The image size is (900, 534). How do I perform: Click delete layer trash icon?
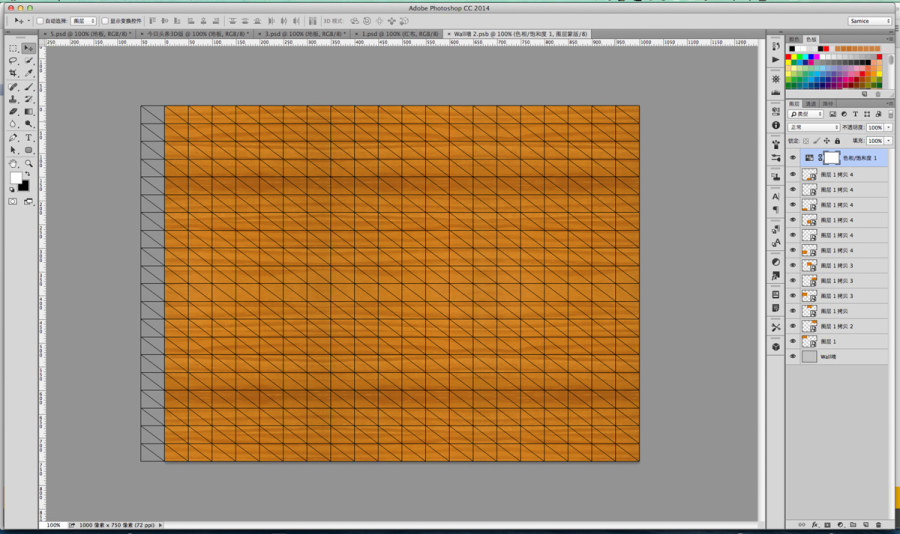(878, 525)
